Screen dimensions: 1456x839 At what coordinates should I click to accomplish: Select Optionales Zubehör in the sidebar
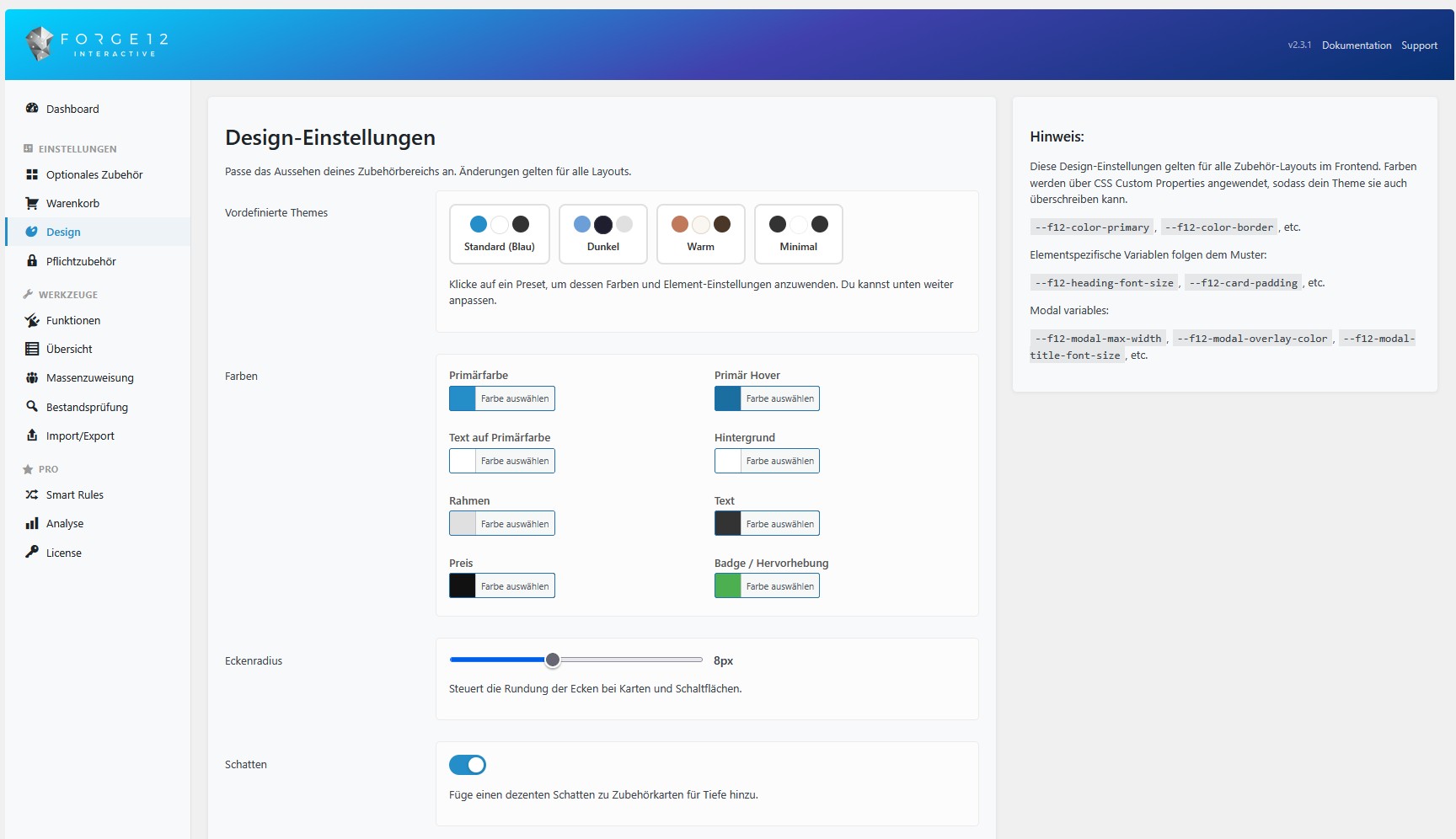[93, 174]
